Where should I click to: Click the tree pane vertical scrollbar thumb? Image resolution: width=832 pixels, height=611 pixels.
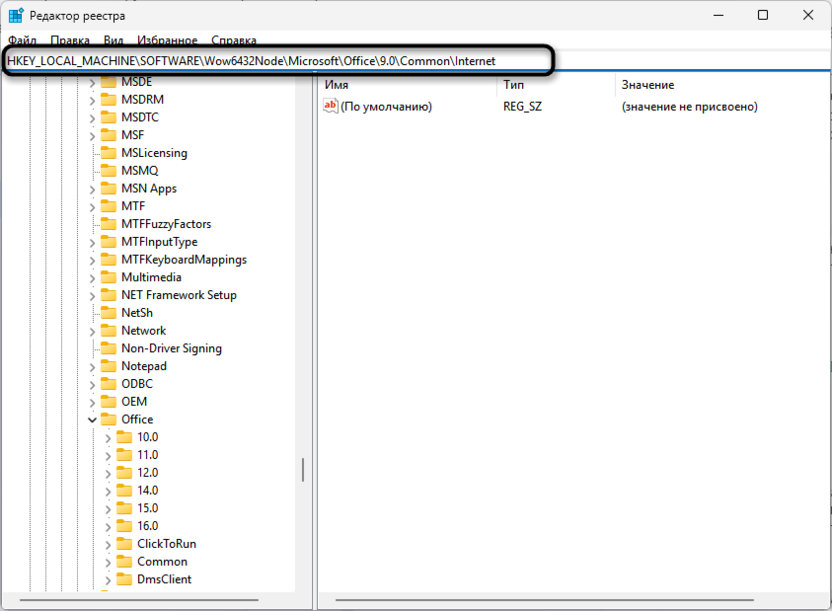point(303,470)
